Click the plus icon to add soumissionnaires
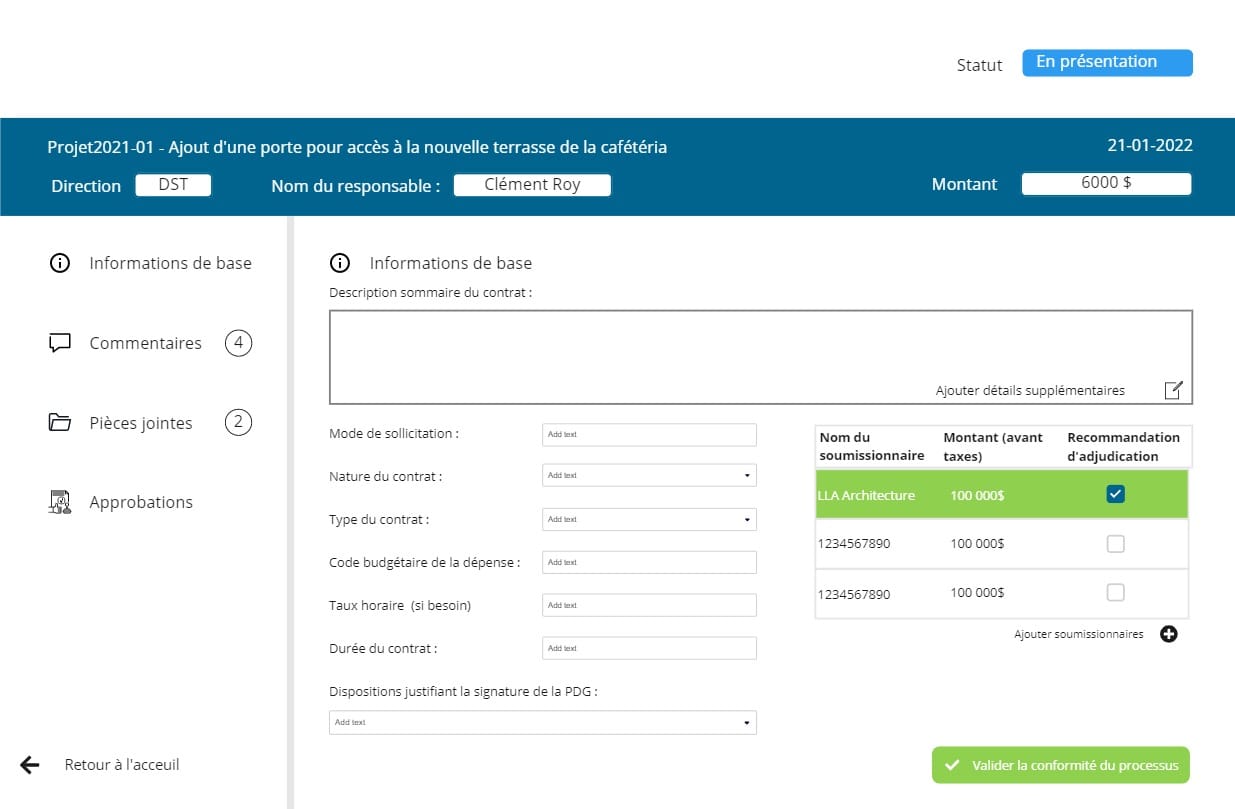 click(x=1168, y=634)
